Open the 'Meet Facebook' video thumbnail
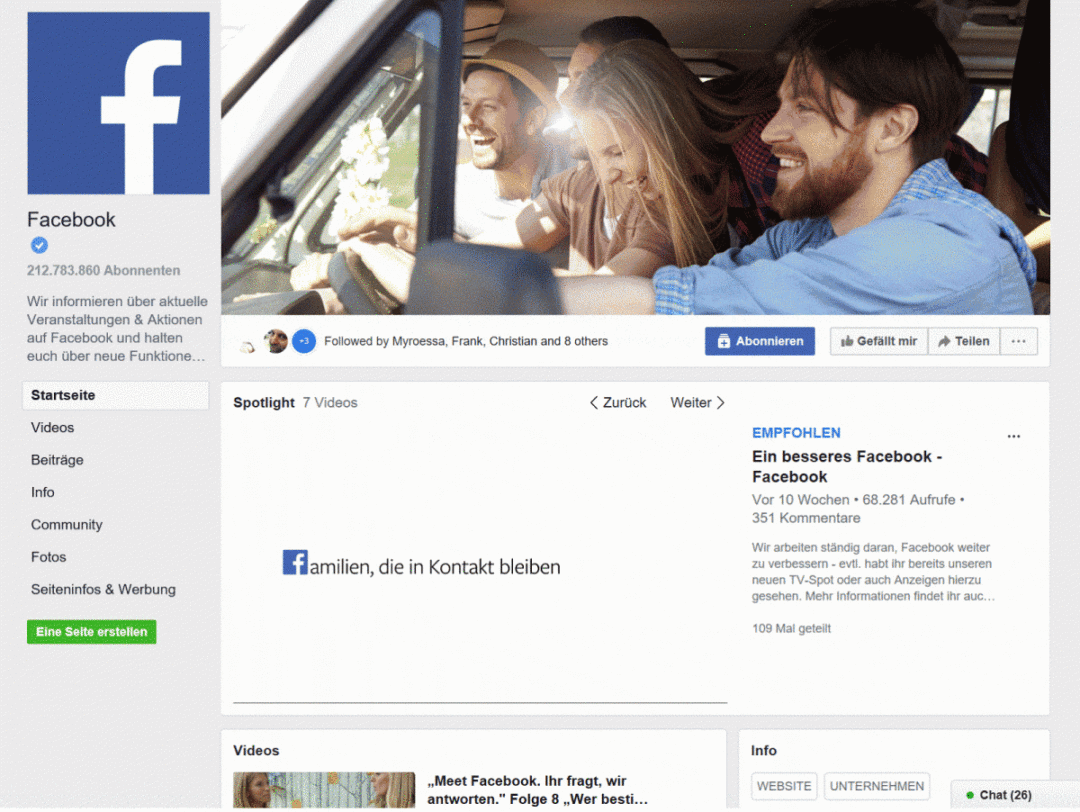Image resolution: width=1080 pixels, height=812 pixels. (324, 790)
